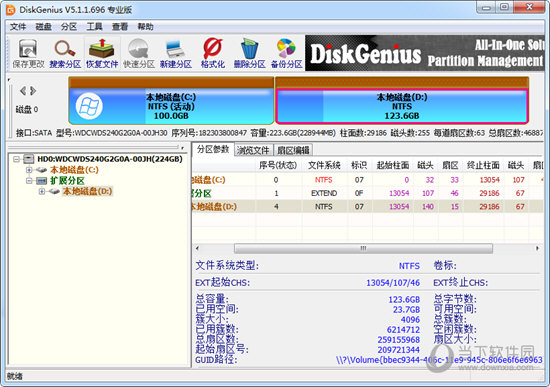
Task: Expand the 本地磁盘(C:) tree node
Action: click(29, 170)
